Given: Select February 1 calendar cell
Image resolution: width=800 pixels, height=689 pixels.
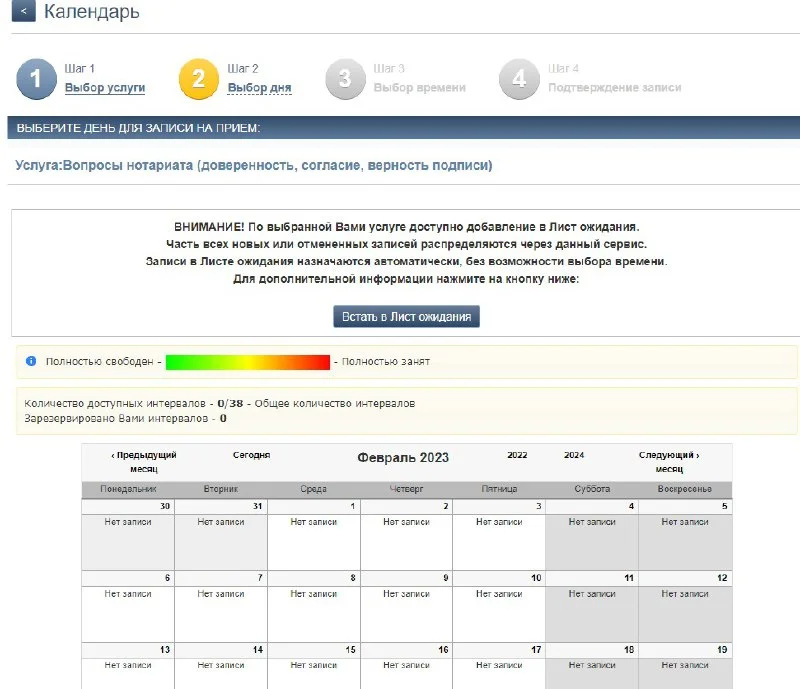Looking at the screenshot, I should tap(313, 535).
